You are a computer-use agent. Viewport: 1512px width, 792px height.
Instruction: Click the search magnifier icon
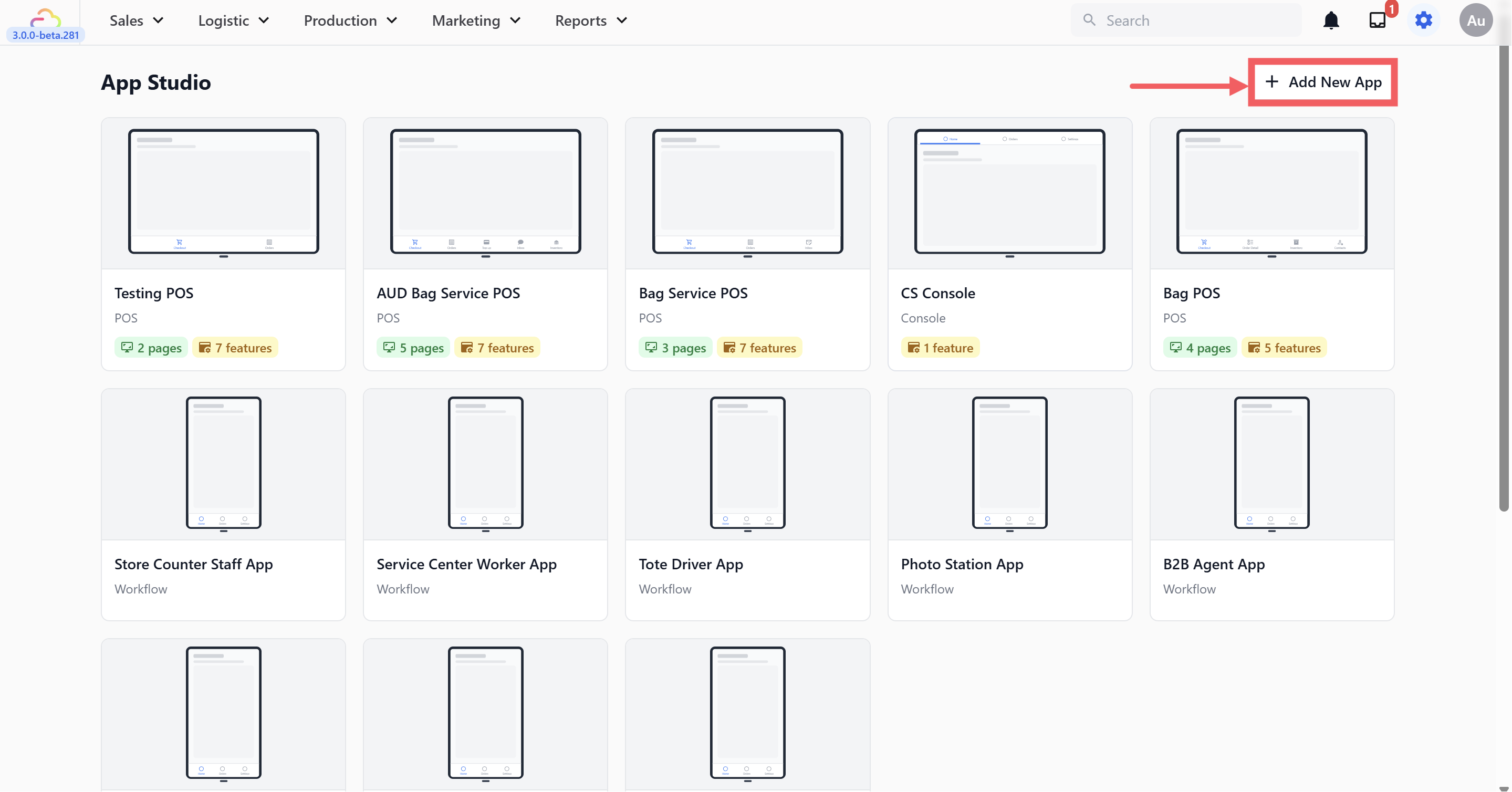1089,20
